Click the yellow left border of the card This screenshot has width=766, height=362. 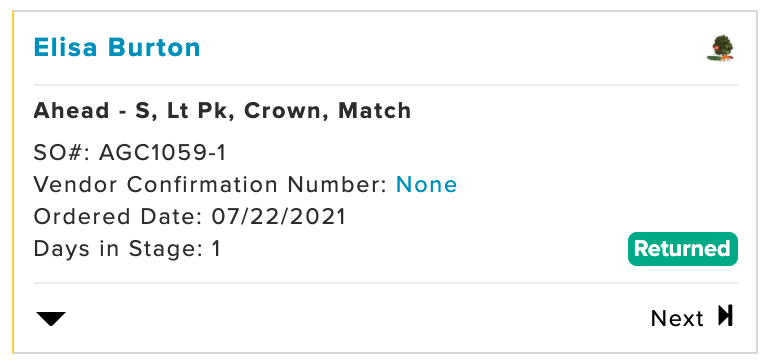click(13, 182)
